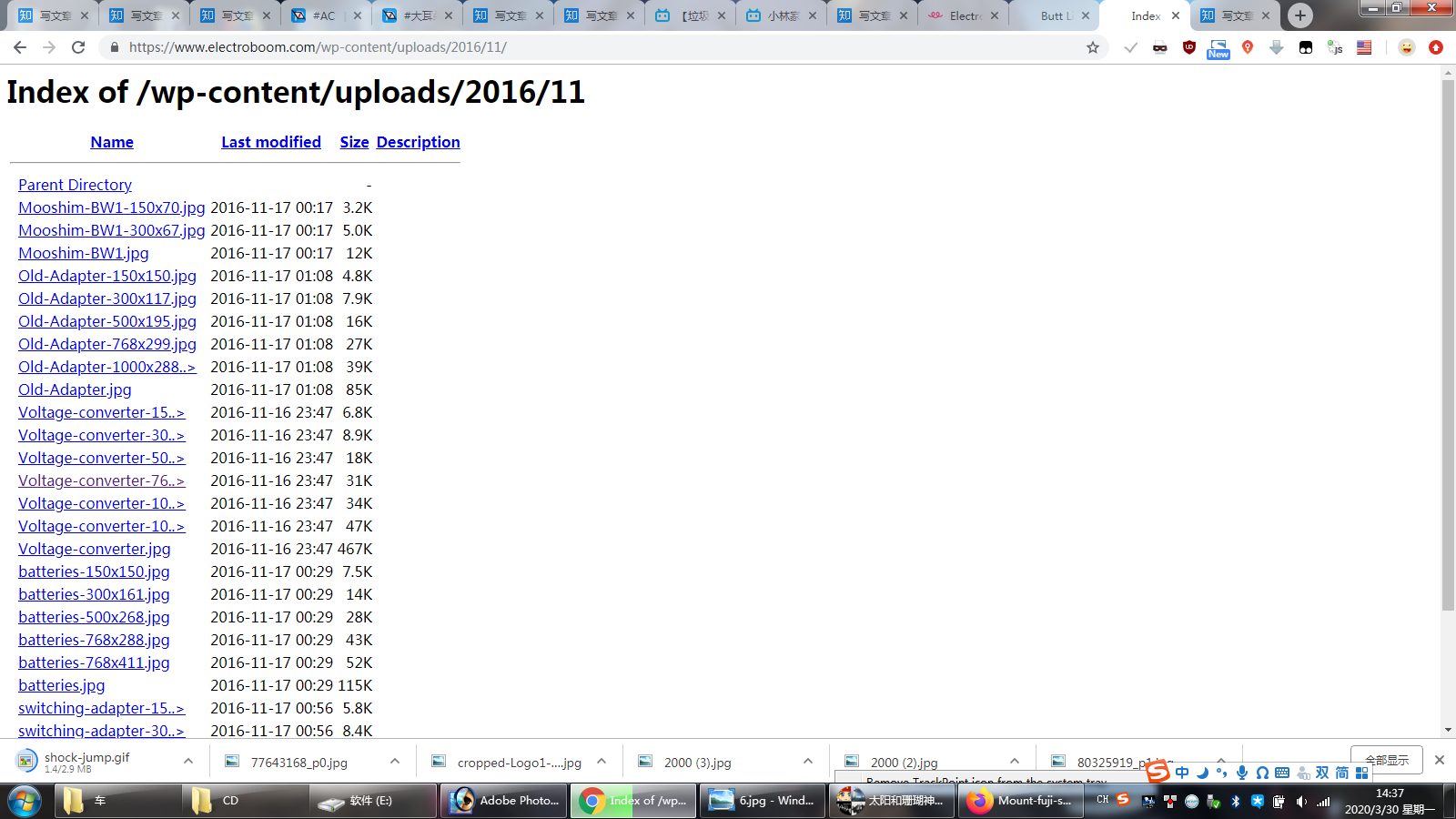This screenshot has height=819, width=1456.
Task: View site info via the padlock icon
Action: point(114,47)
